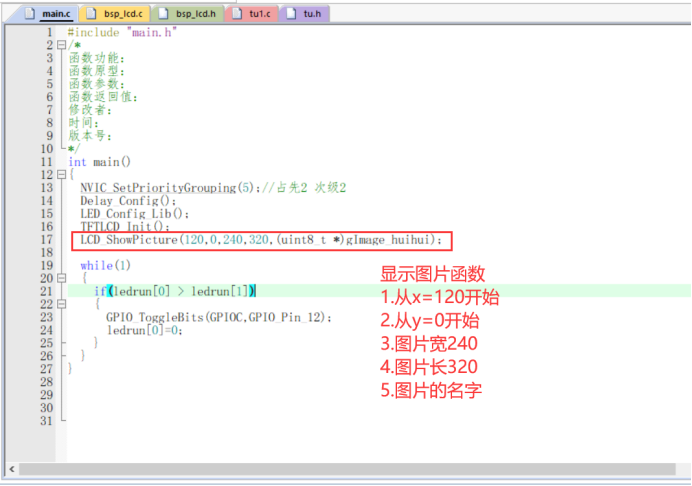Click the 版本号 comment line
Screen dimensions: 692x486
(x=90, y=136)
